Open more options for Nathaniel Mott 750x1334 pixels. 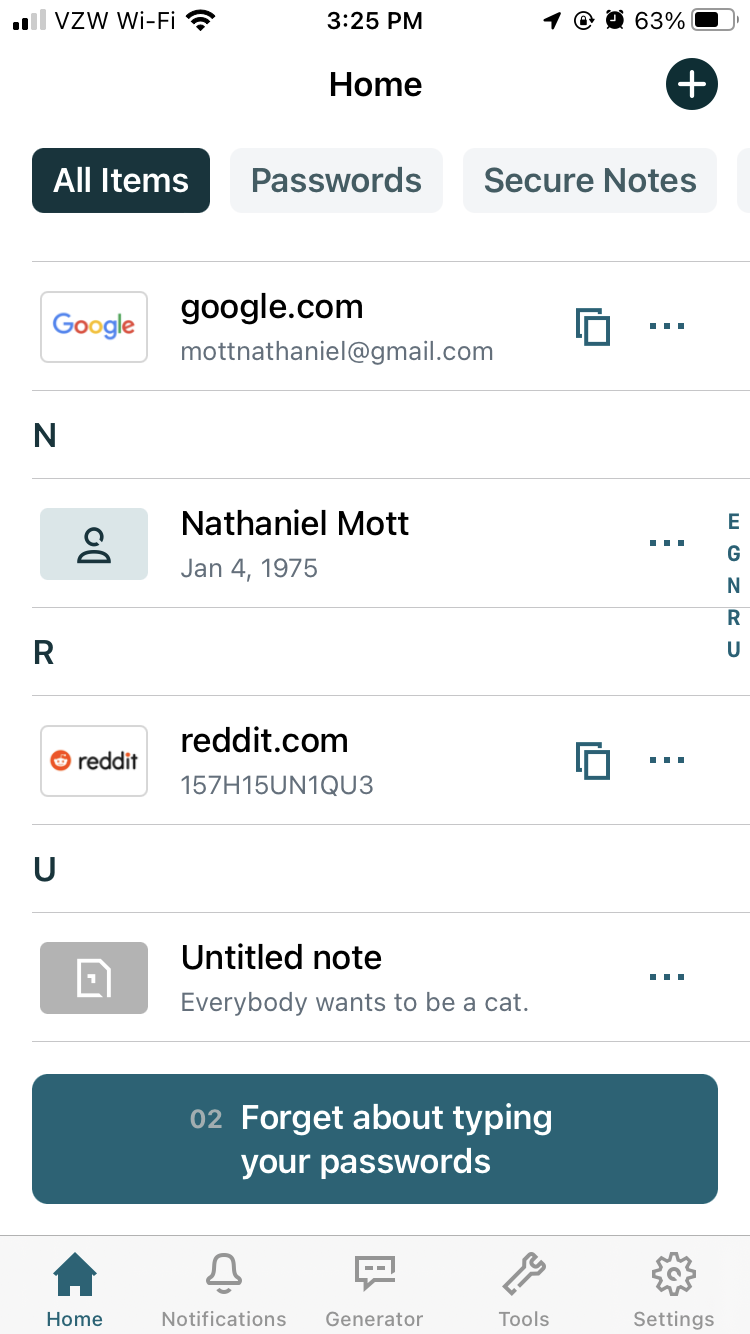tap(667, 543)
